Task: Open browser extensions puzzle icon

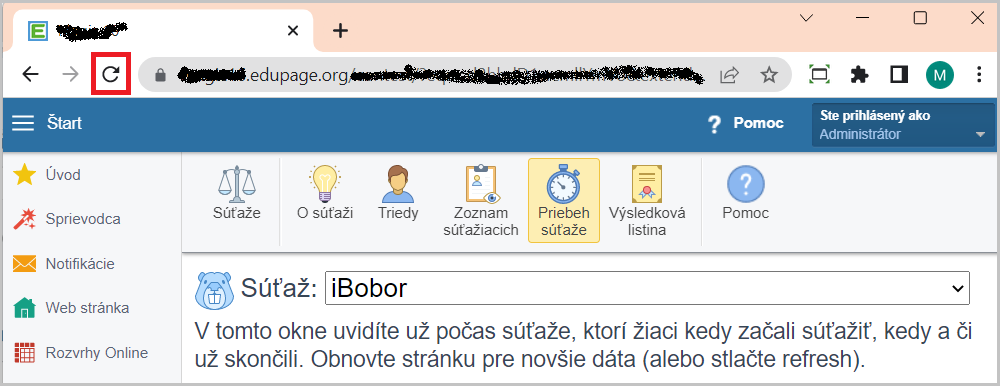Action: coord(860,75)
